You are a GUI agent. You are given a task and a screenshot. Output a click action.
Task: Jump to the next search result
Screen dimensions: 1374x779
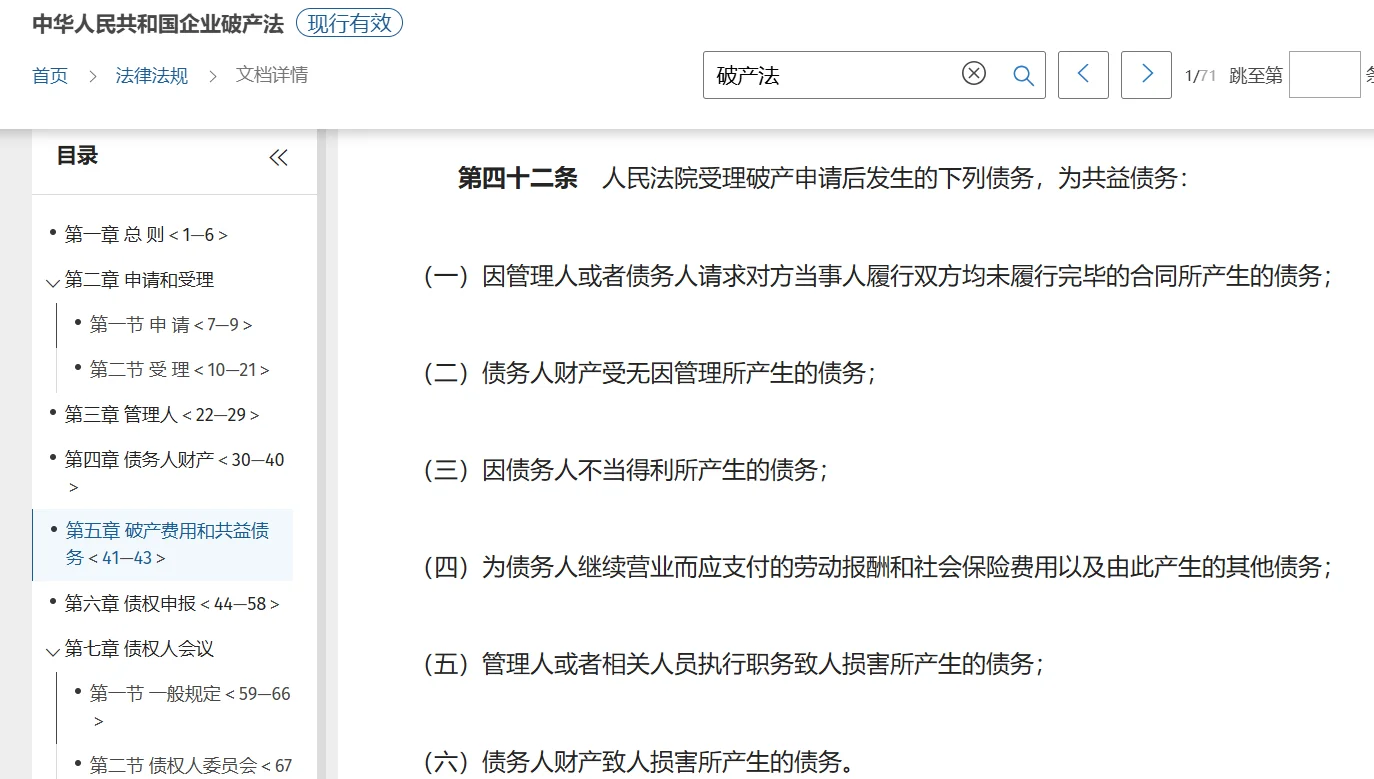coord(1146,74)
